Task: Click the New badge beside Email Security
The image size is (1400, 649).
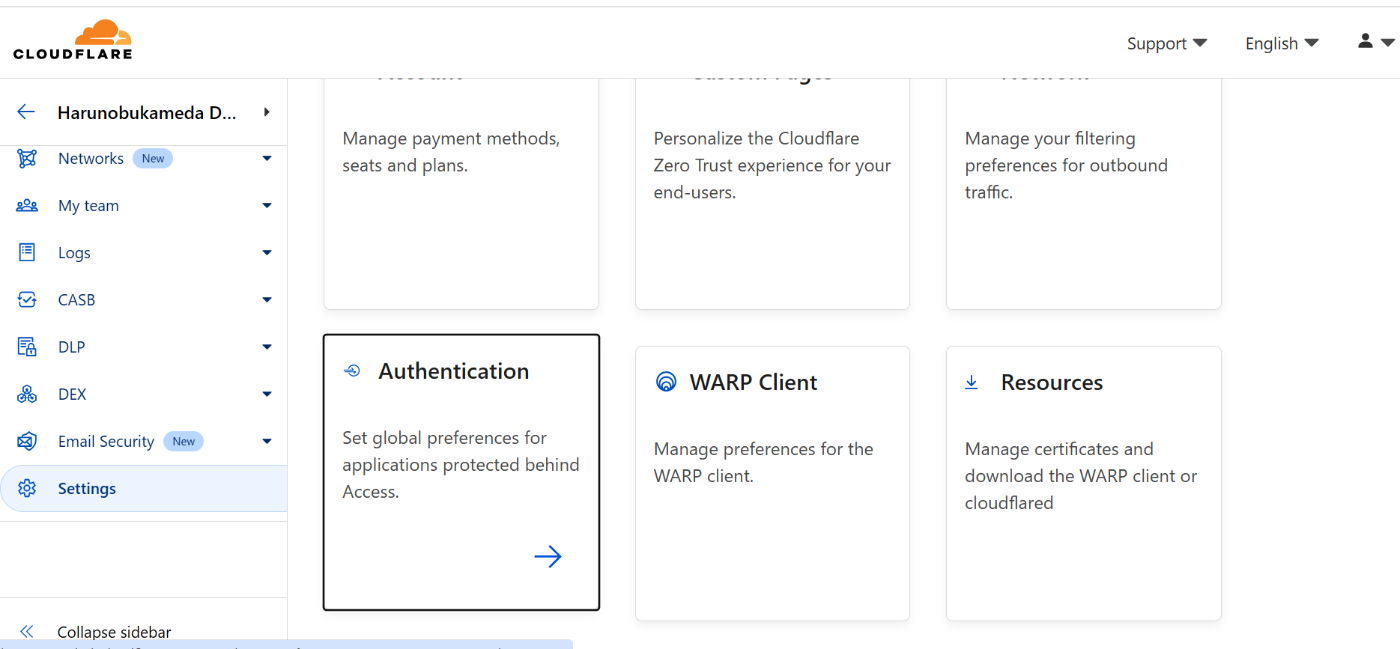Action: tap(184, 441)
